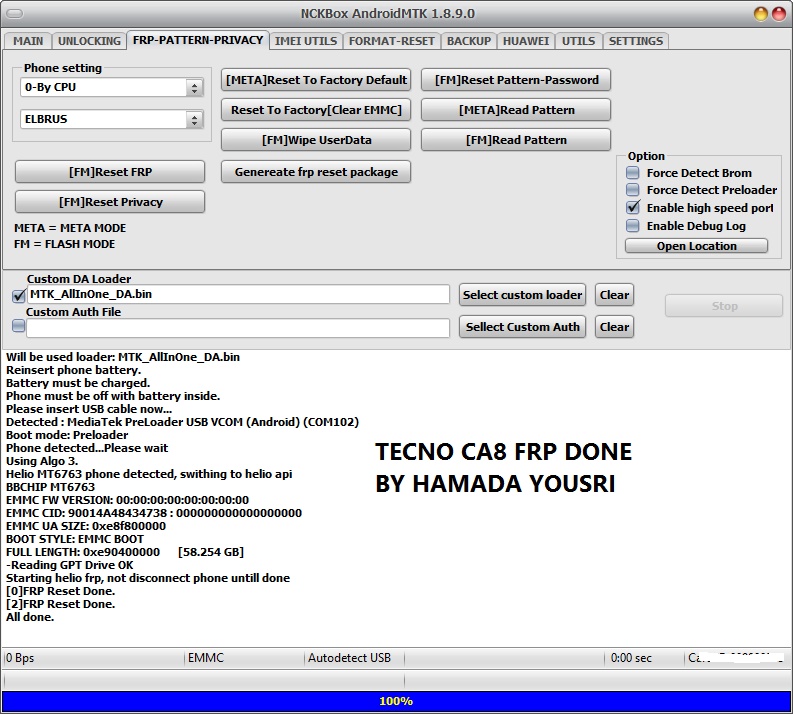Switch to the BACKUP tab
Screen dimensions: 793x714
tap(469, 41)
